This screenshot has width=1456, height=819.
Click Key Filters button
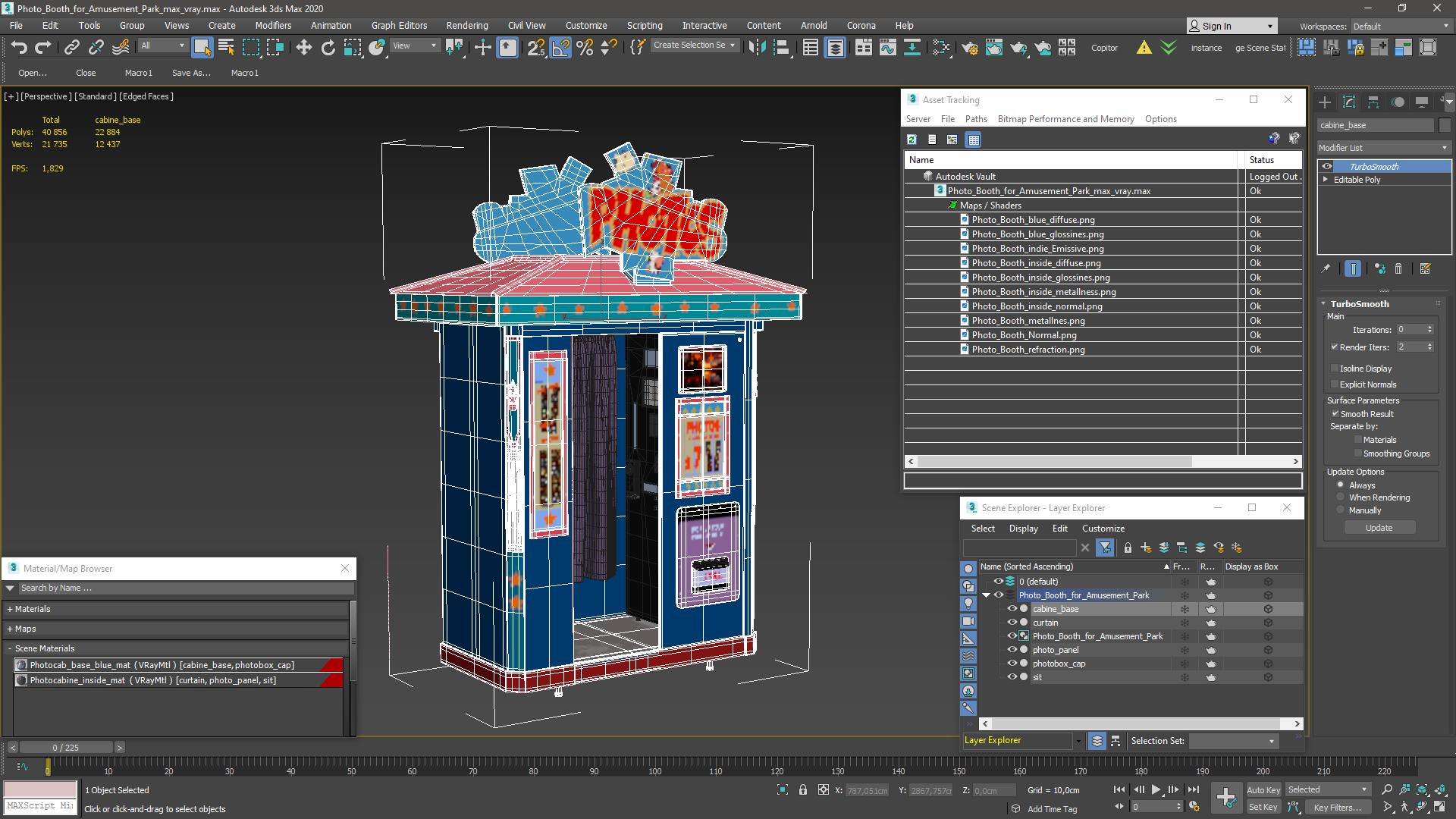point(1337,807)
